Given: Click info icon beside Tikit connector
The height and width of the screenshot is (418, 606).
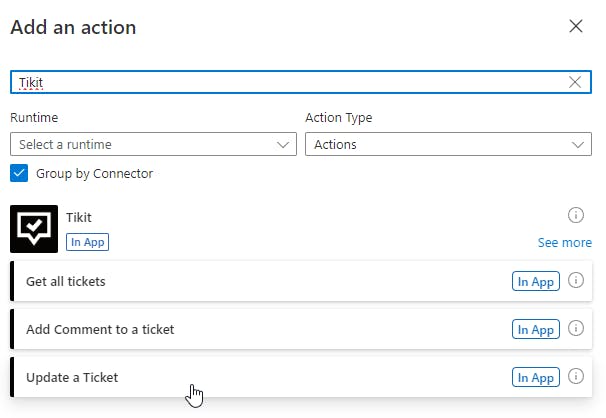Looking at the screenshot, I should coord(576,215).
